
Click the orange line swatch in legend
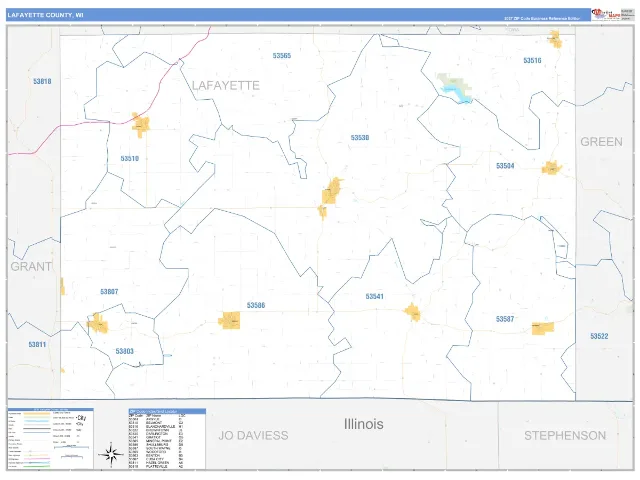click(37, 413)
